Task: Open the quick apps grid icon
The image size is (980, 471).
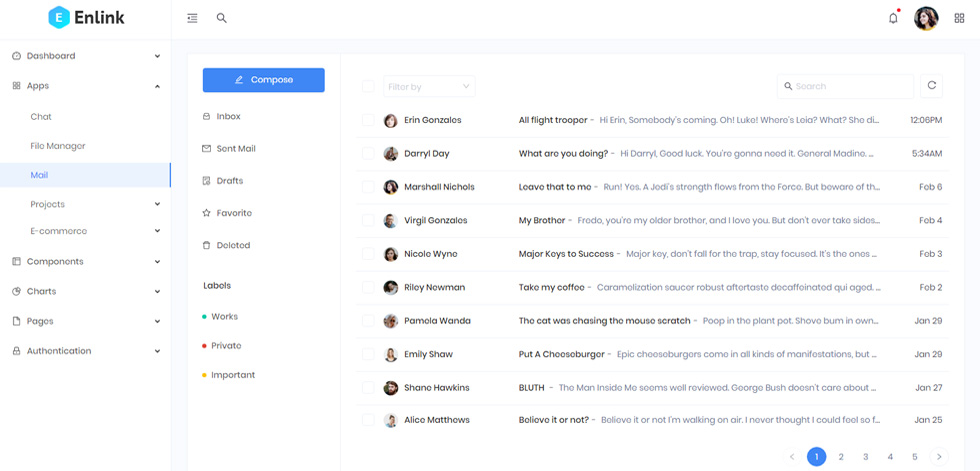Action: point(959,18)
